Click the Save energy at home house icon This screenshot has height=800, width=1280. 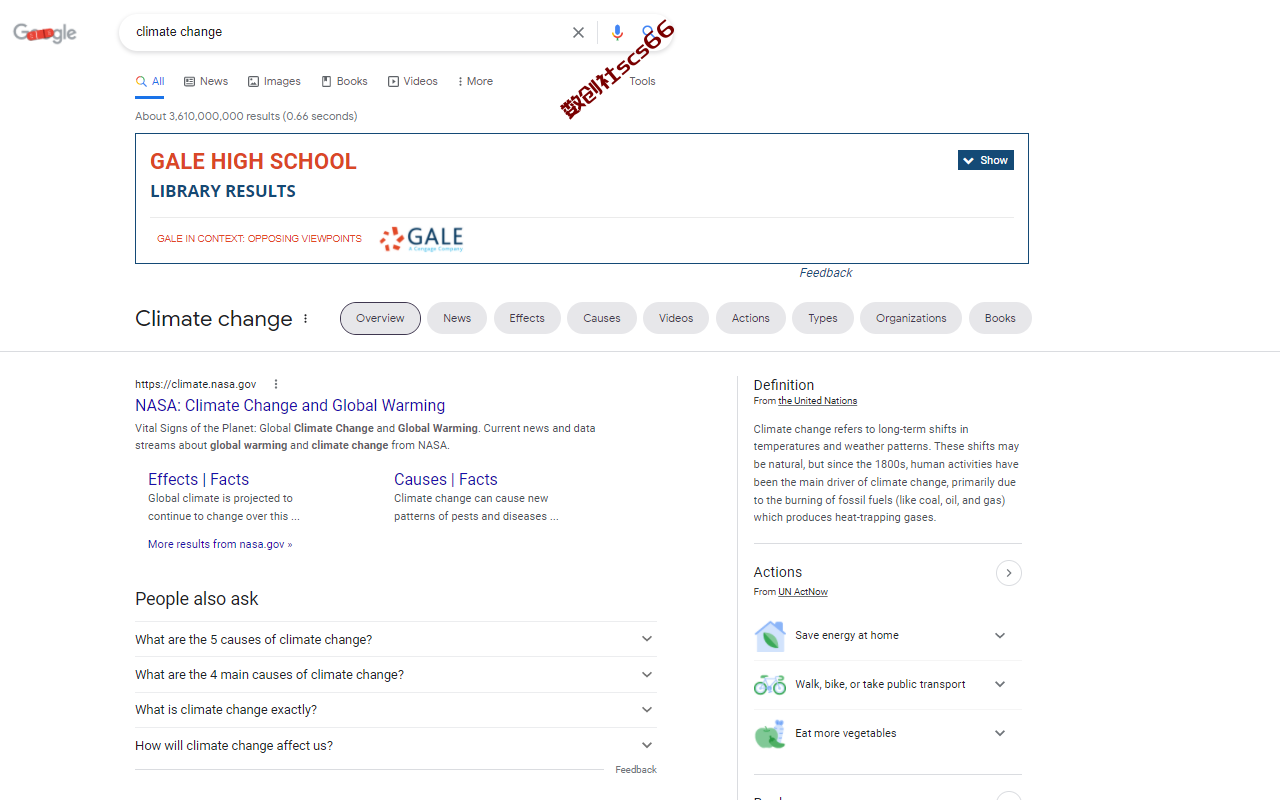pyautogui.click(x=770, y=636)
